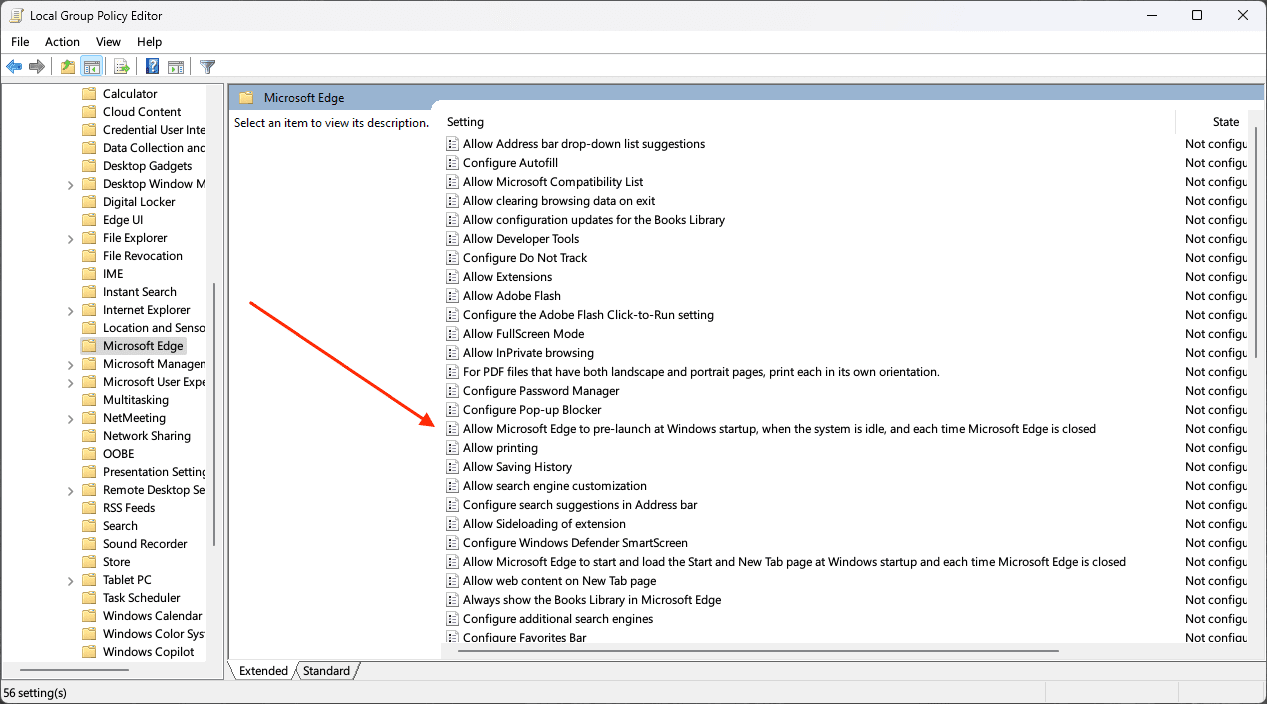Open the Help menu
1267x704 pixels.
pyautogui.click(x=149, y=42)
